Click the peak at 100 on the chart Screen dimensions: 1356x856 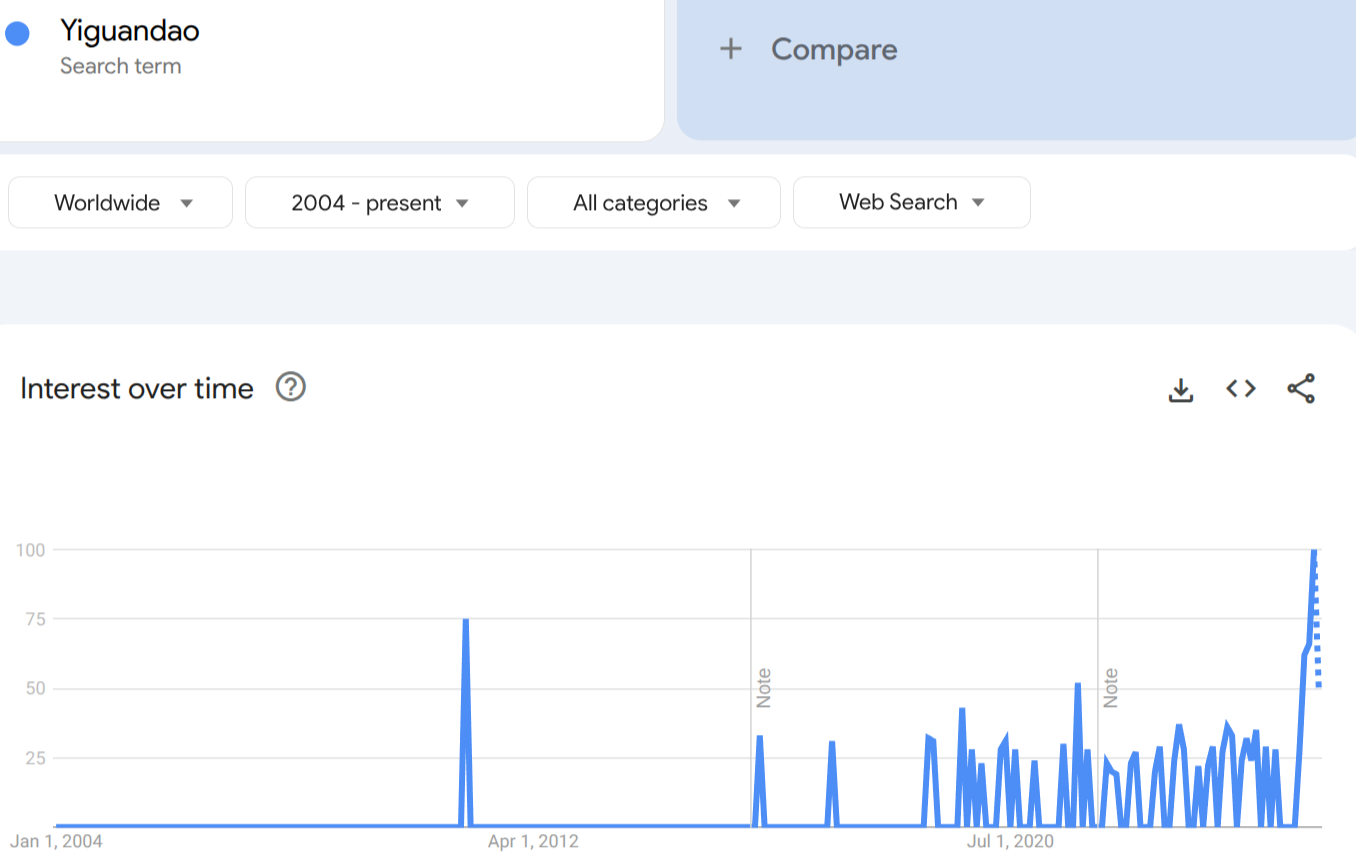tap(1314, 551)
